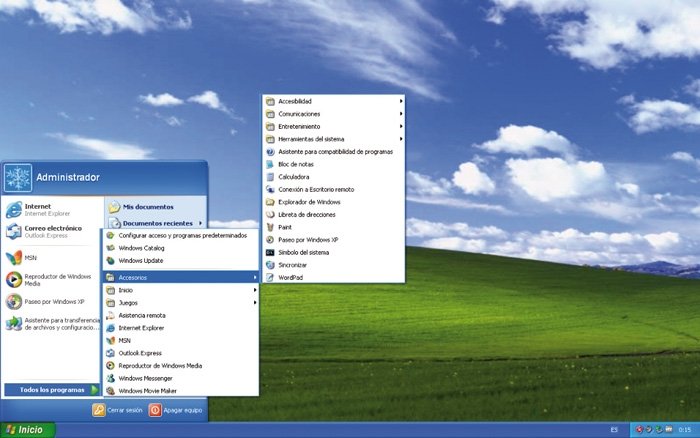Click the green Todos los programas arrow
This screenshot has height=438, width=700.
(94, 390)
